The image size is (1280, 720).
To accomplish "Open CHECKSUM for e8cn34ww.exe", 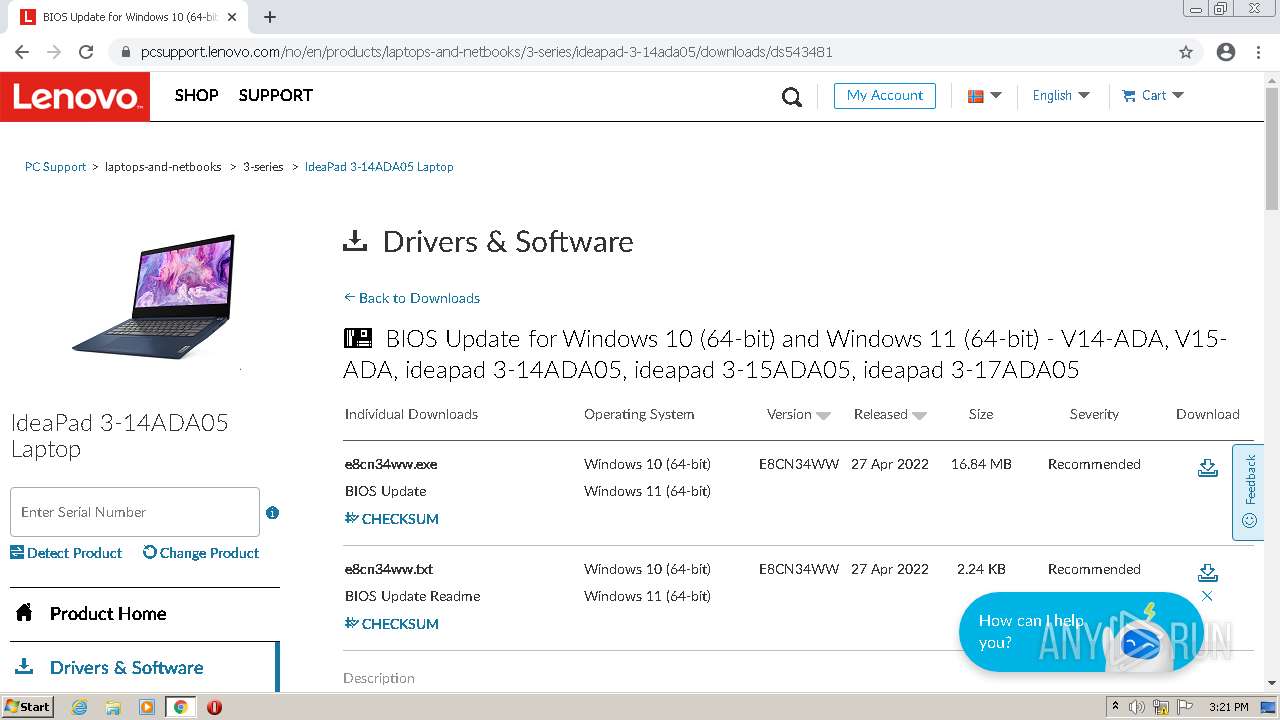I will click(x=391, y=519).
